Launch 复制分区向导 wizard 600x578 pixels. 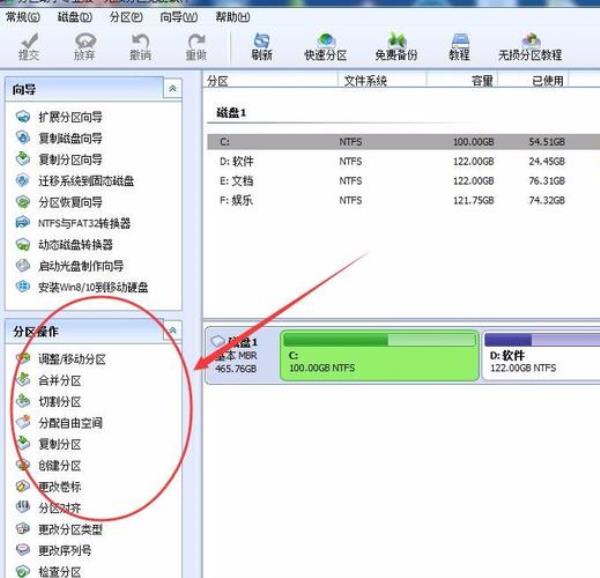click(x=59, y=159)
